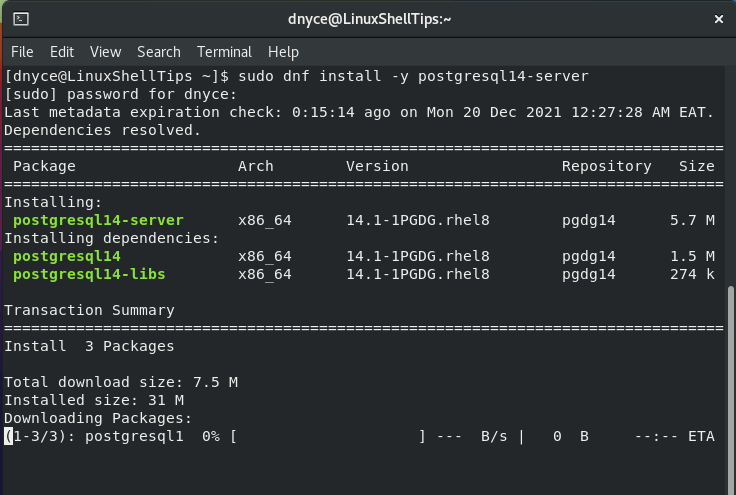Click the 'Package' column header
The width and height of the screenshot is (736, 495).
44,166
